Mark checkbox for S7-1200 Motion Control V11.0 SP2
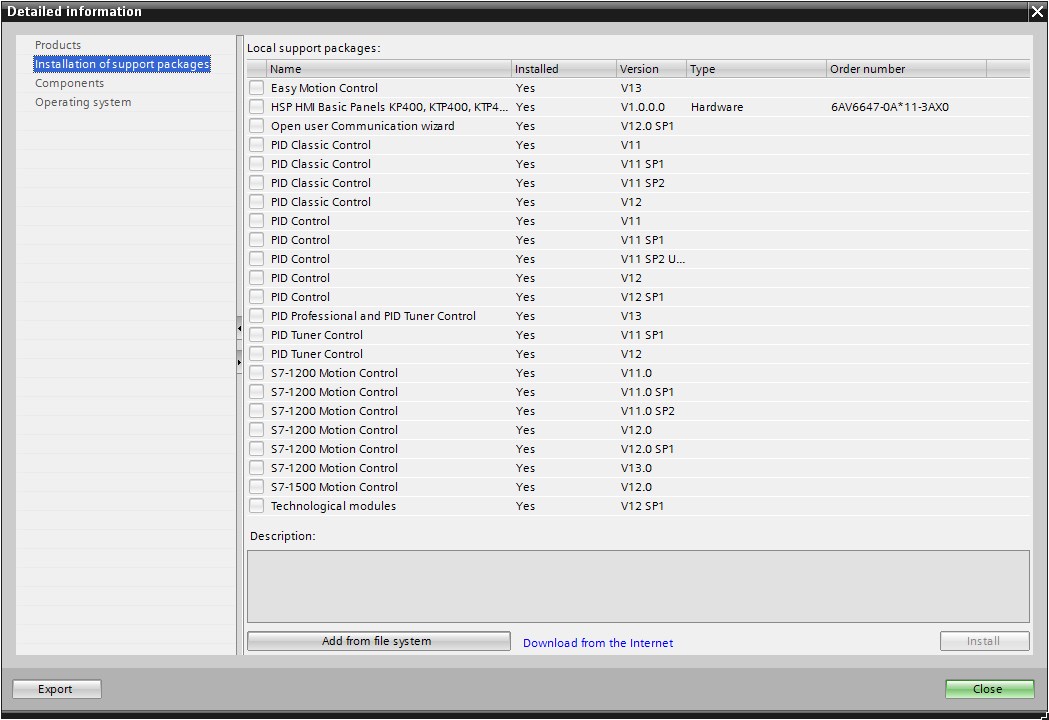The height and width of the screenshot is (720, 1049). pyautogui.click(x=256, y=411)
